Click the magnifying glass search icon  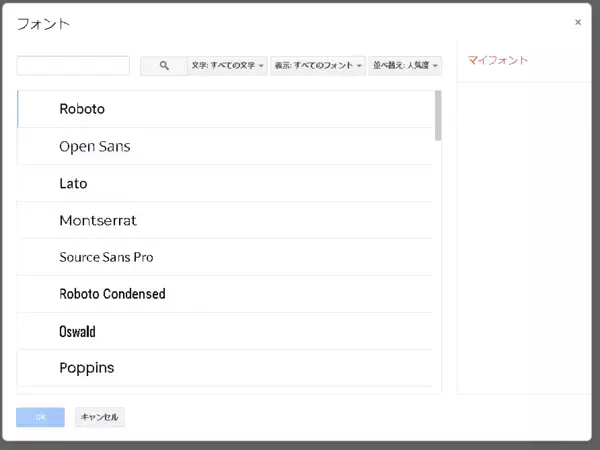point(164,65)
